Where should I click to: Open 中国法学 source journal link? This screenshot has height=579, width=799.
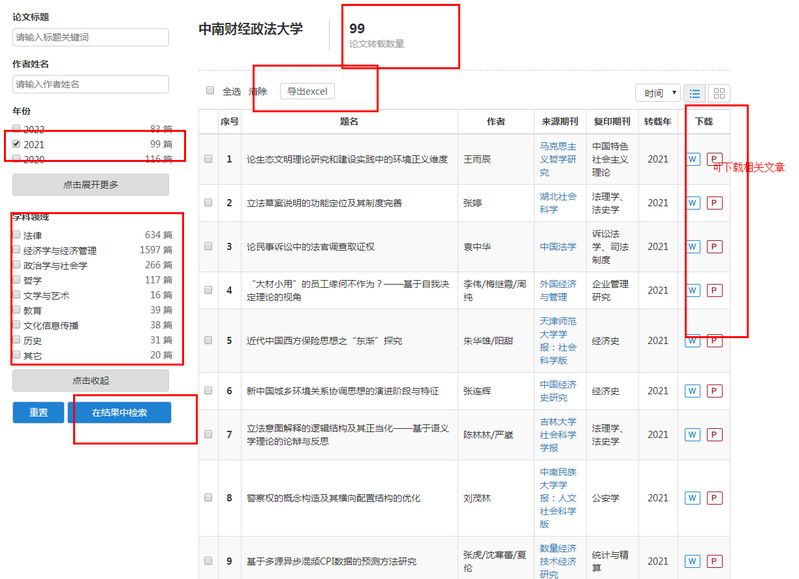[x=558, y=246]
